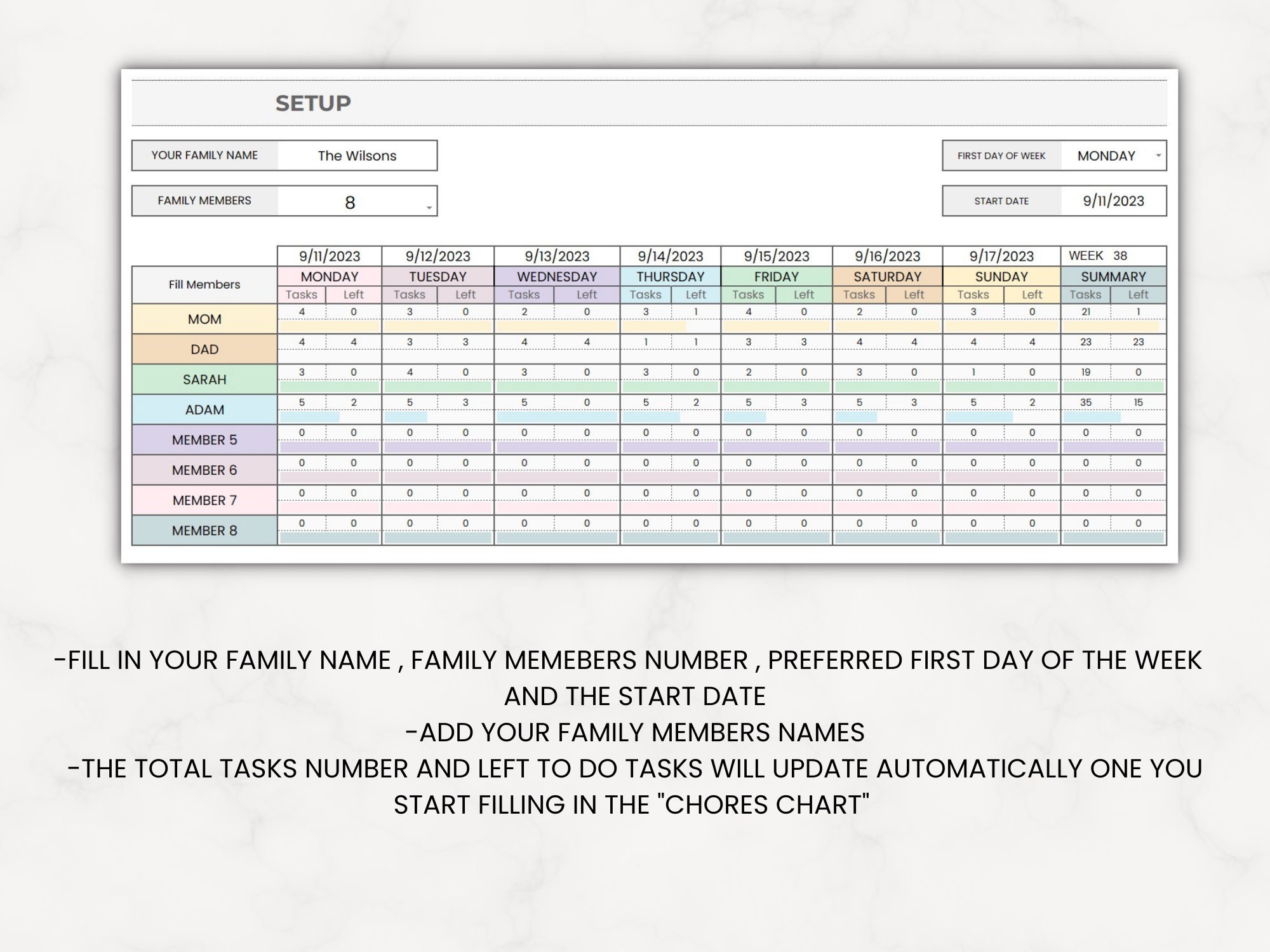The height and width of the screenshot is (952, 1270).
Task: Select the family name field 'The Wilsons'
Action: tap(357, 155)
